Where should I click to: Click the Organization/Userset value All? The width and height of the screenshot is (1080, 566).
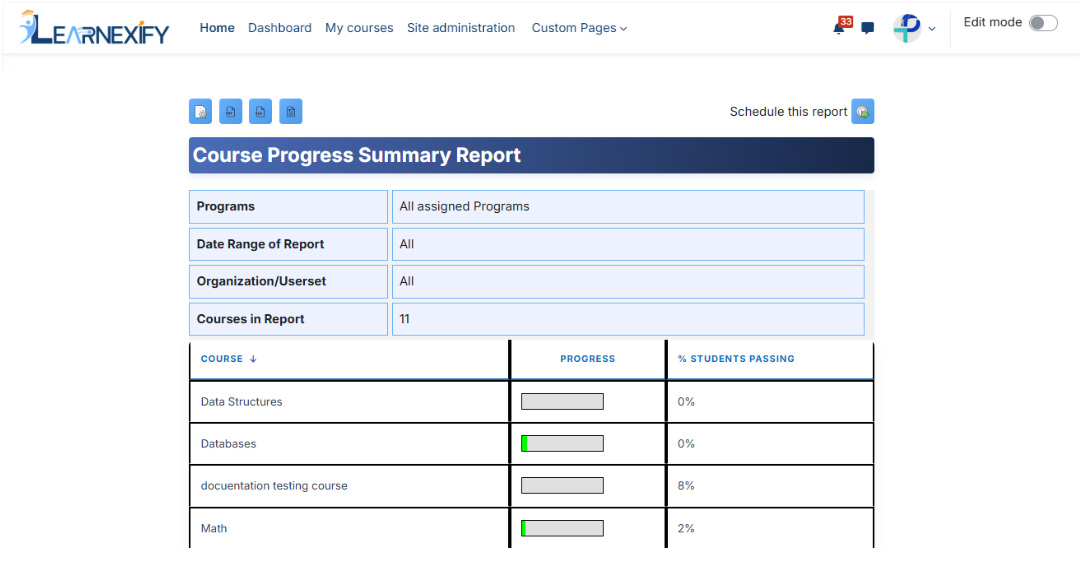point(628,282)
